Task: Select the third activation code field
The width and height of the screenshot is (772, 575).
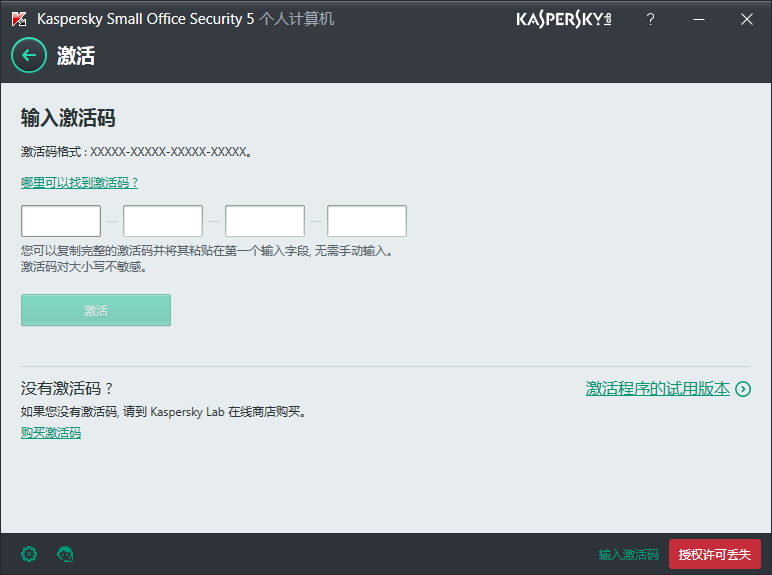Action: click(265, 221)
